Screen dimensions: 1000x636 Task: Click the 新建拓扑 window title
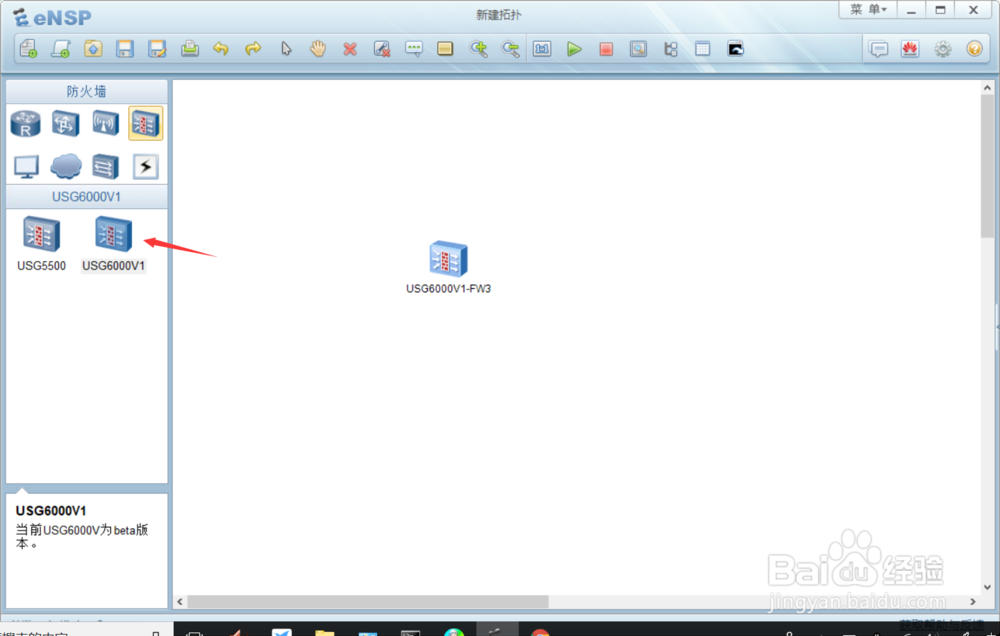click(x=499, y=14)
